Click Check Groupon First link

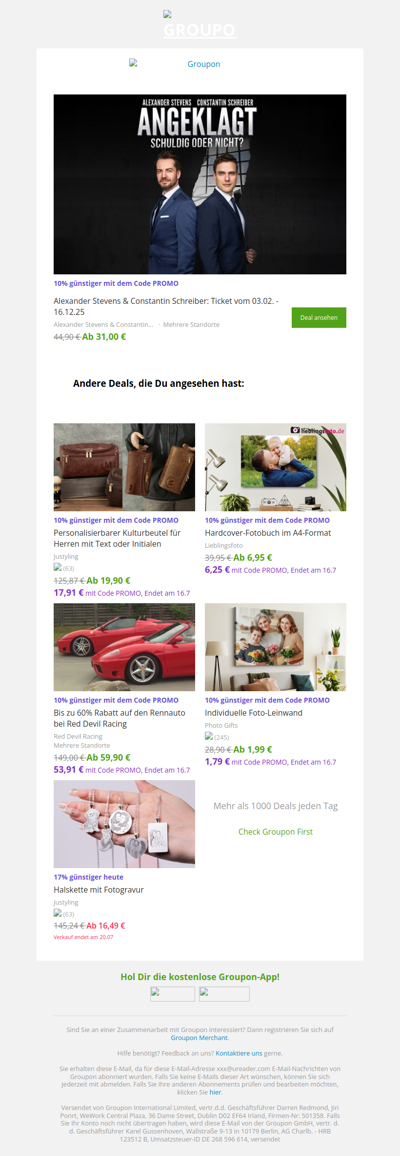[x=276, y=832]
